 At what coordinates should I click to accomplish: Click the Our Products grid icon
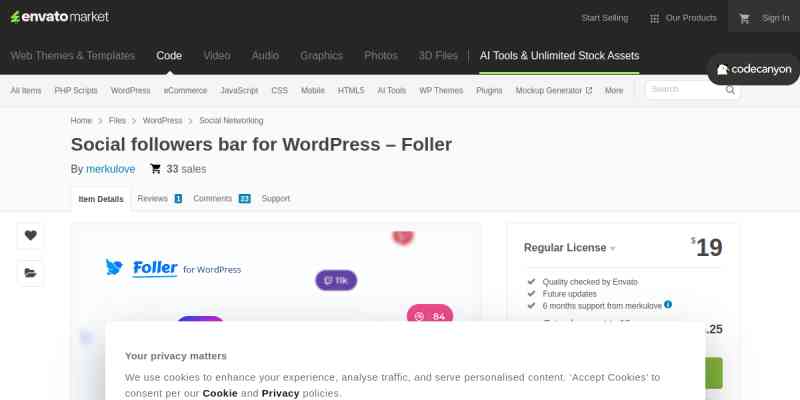click(x=654, y=18)
